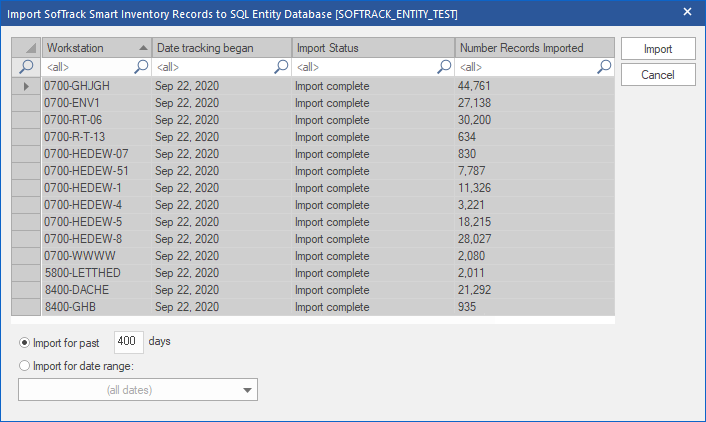
Task: Click the 21,292 records imported cell
Action: coord(534,290)
